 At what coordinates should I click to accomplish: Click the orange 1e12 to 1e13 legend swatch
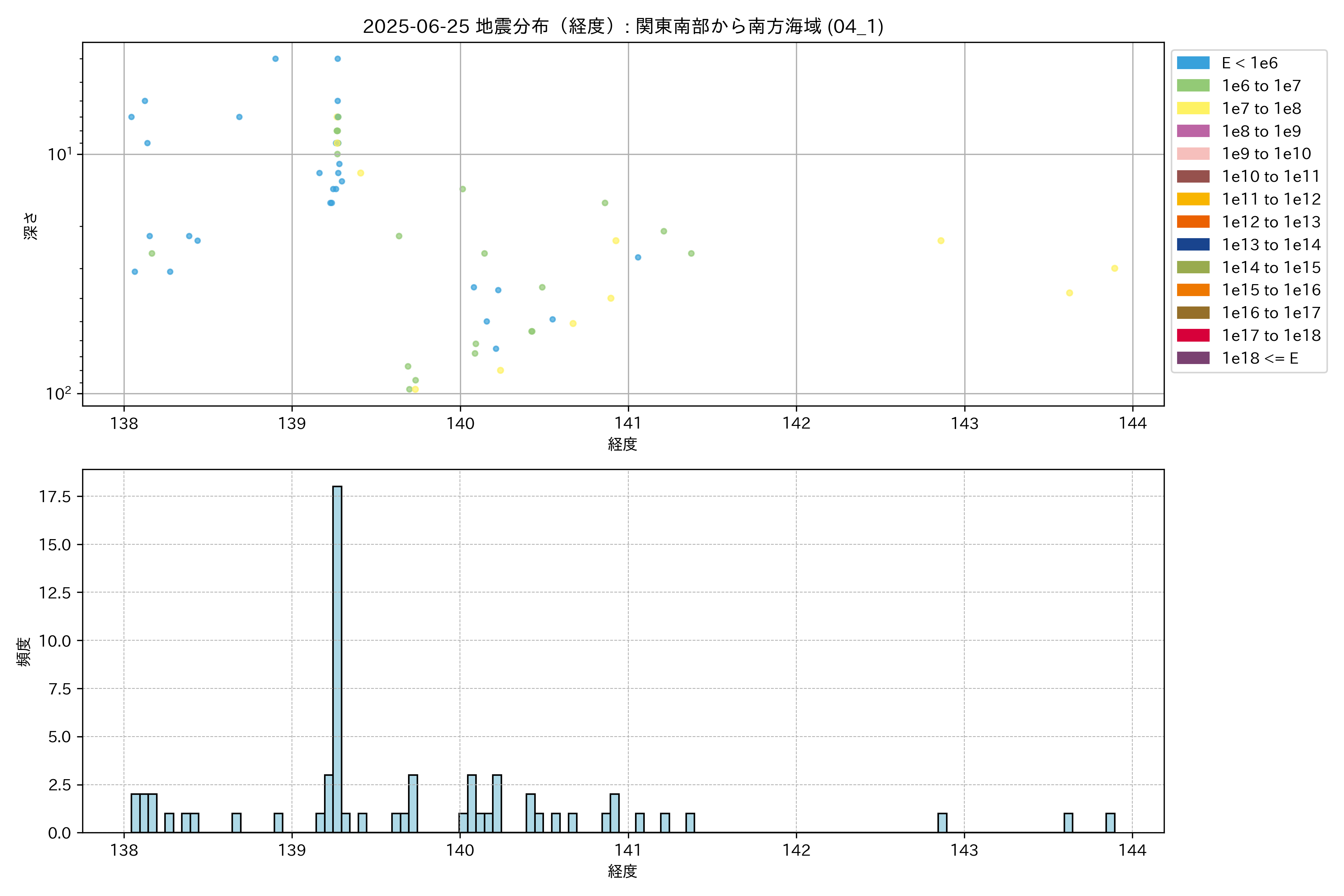(x=1193, y=222)
